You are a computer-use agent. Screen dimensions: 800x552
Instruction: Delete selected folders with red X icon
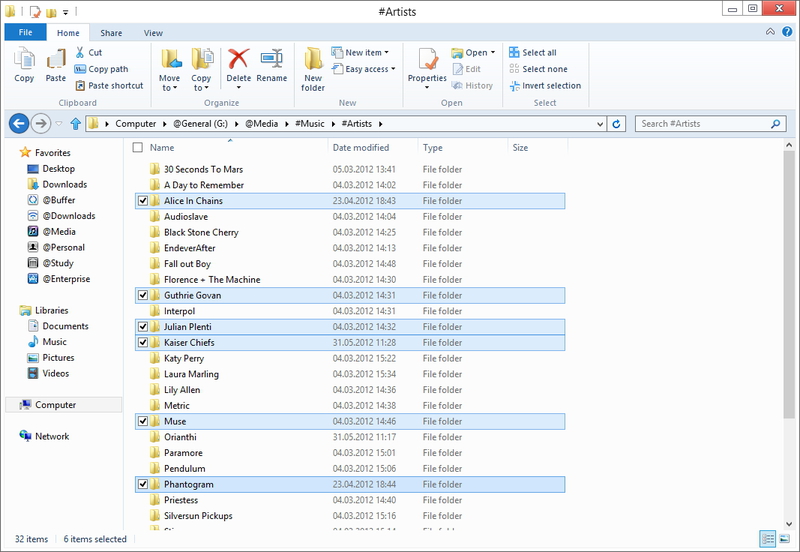point(238,59)
